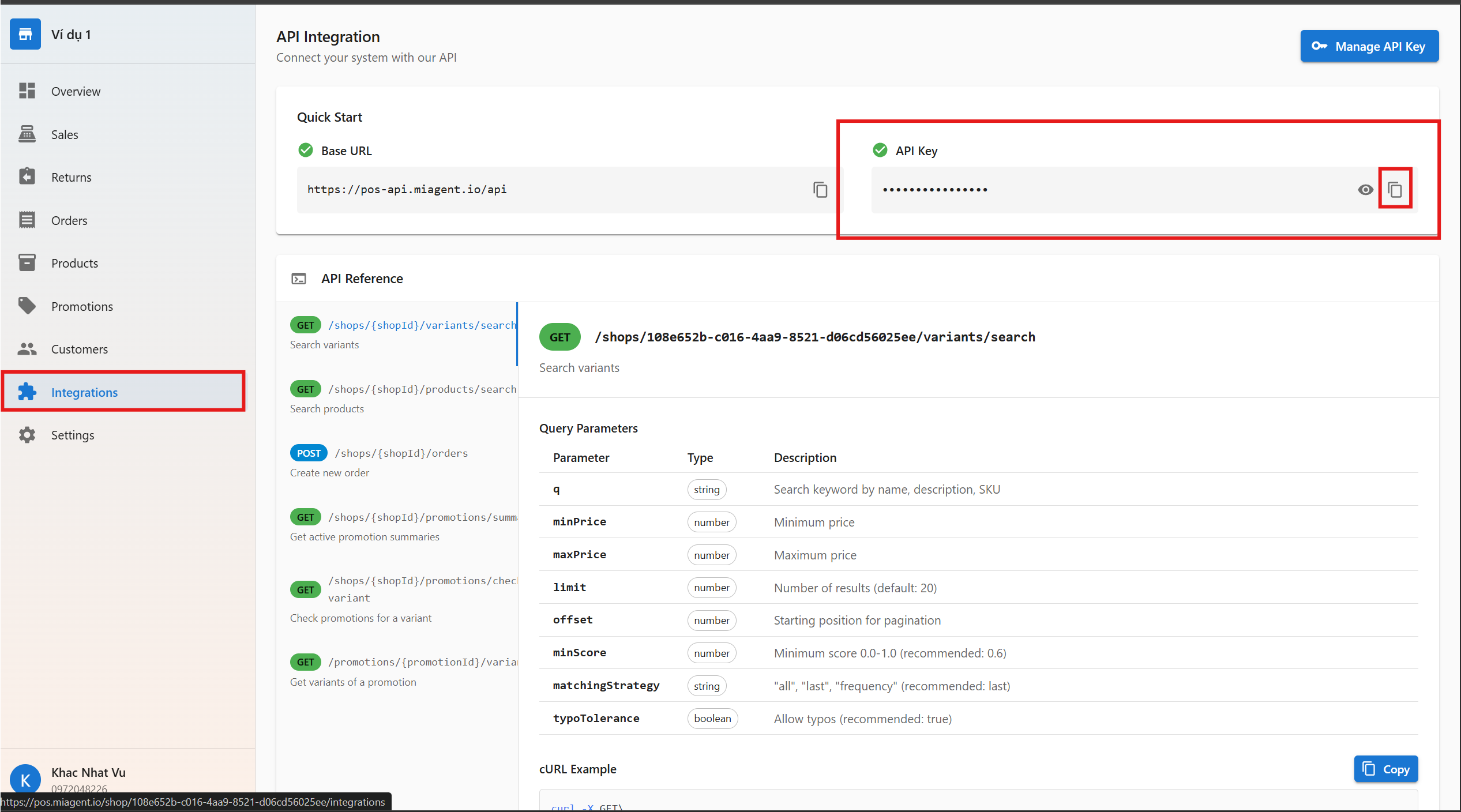Screen dimensions: 1461x812
Task: Click the Settings gear icon in the sidebar
Action: [x=27, y=435]
